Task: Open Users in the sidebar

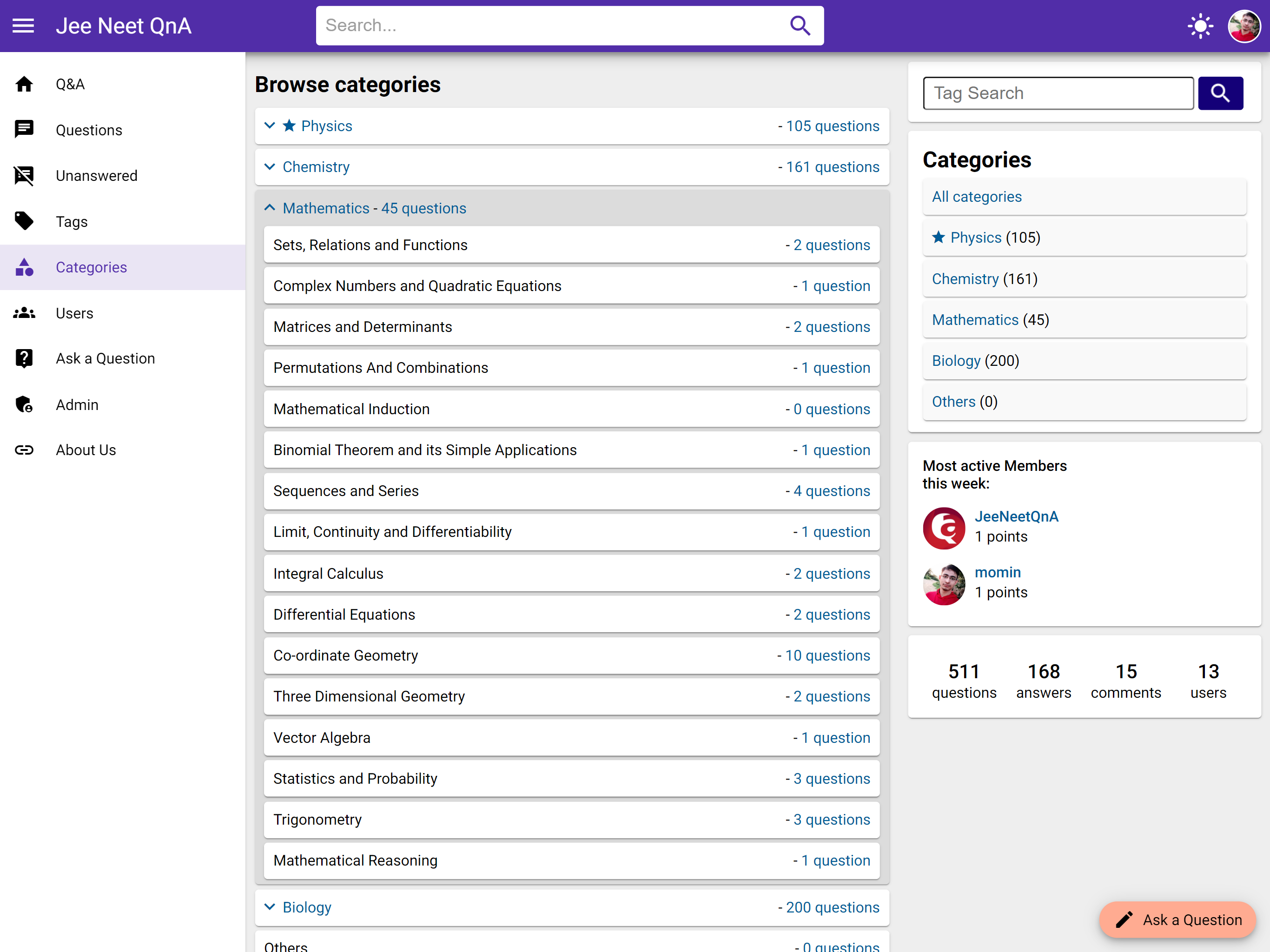Action: pos(74,313)
